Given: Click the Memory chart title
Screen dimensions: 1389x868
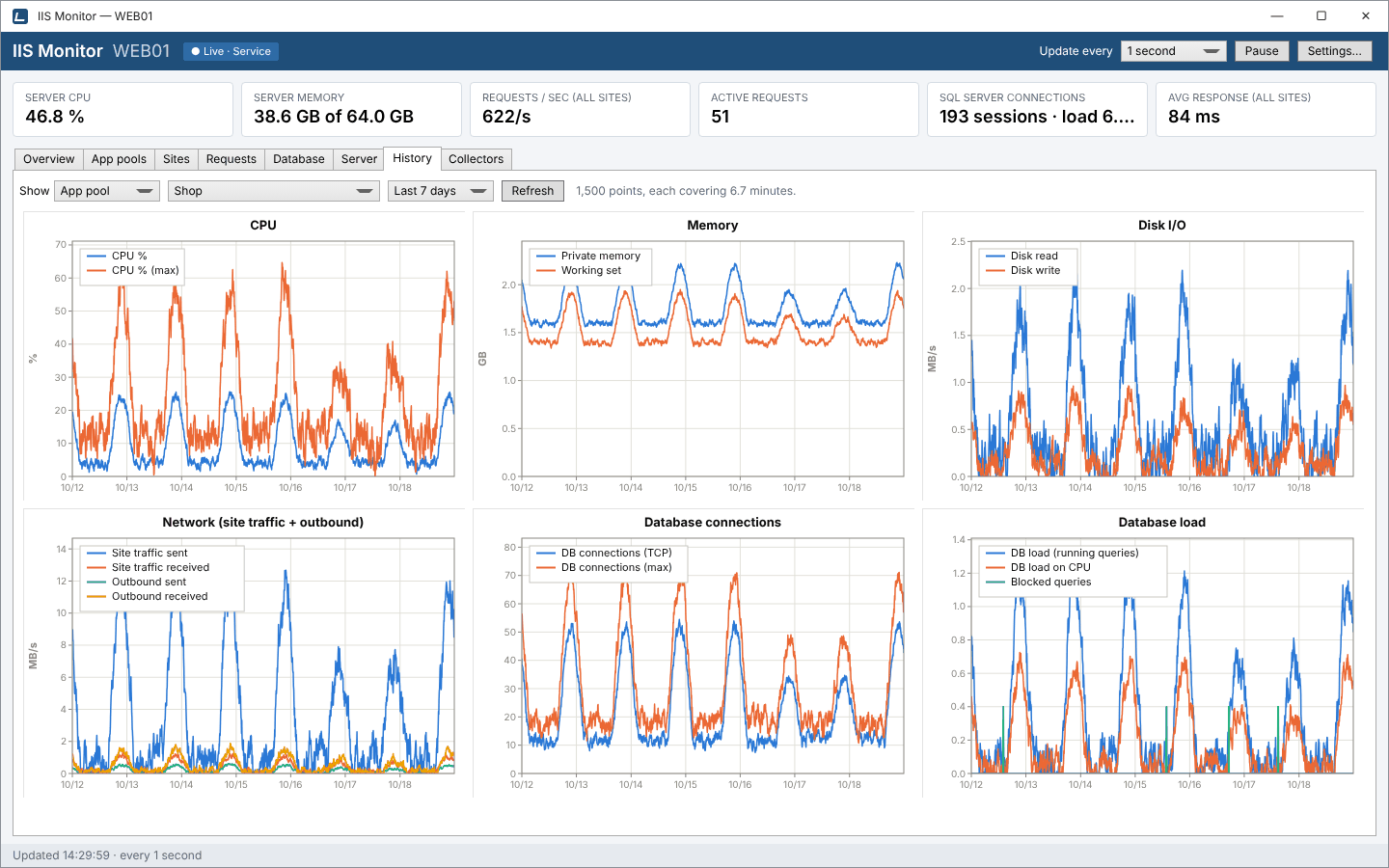Looking at the screenshot, I should 712,225.
